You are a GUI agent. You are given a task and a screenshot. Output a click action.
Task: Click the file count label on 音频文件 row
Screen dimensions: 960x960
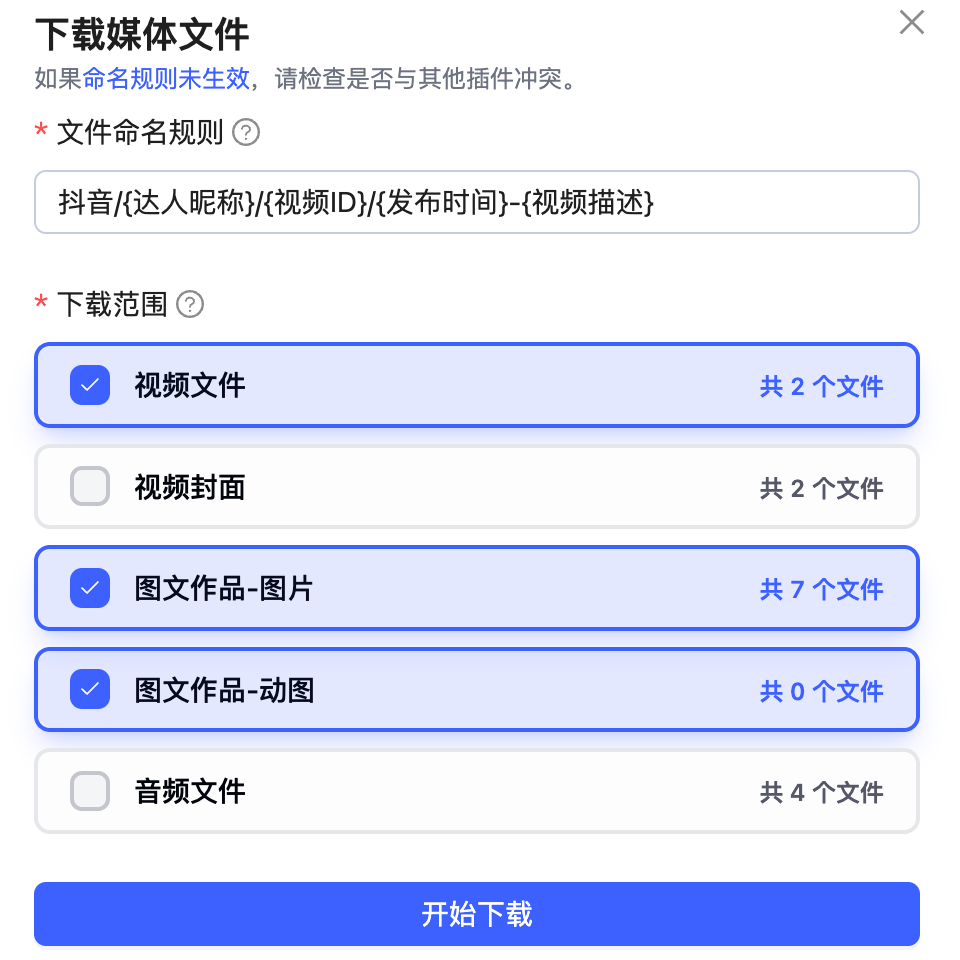(821, 791)
